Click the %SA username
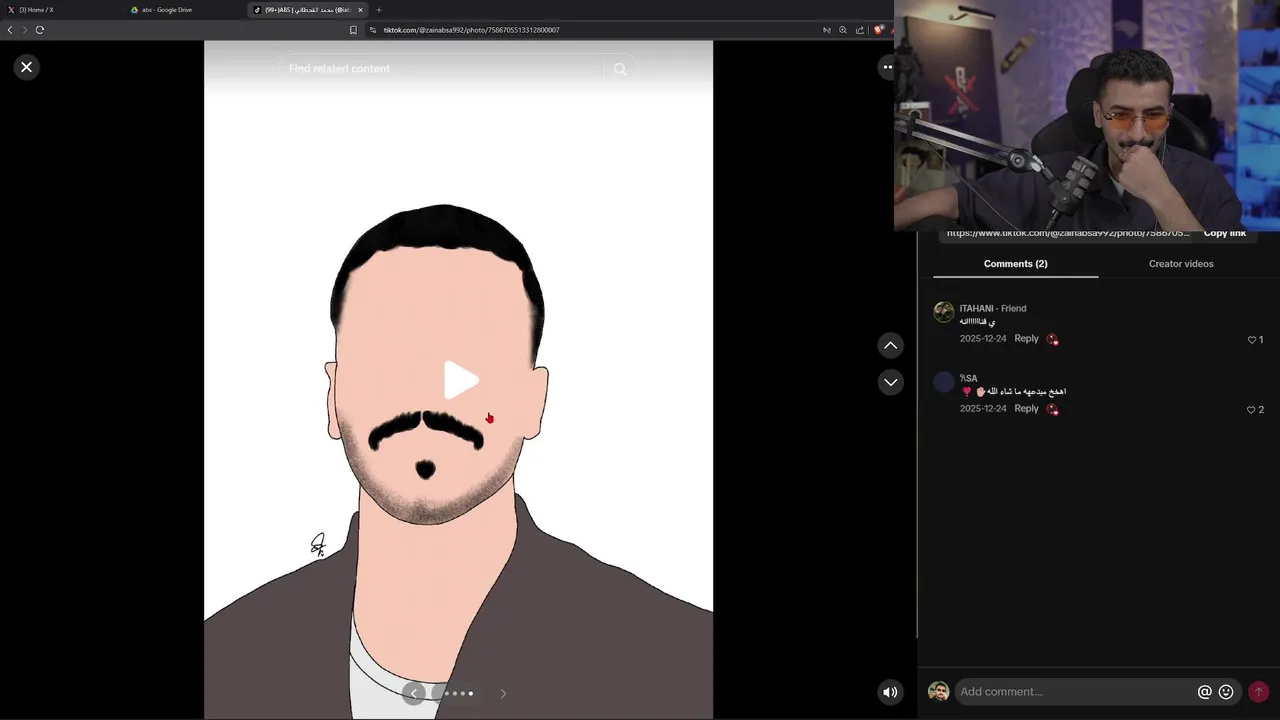The height and width of the screenshot is (720, 1280). (968, 379)
